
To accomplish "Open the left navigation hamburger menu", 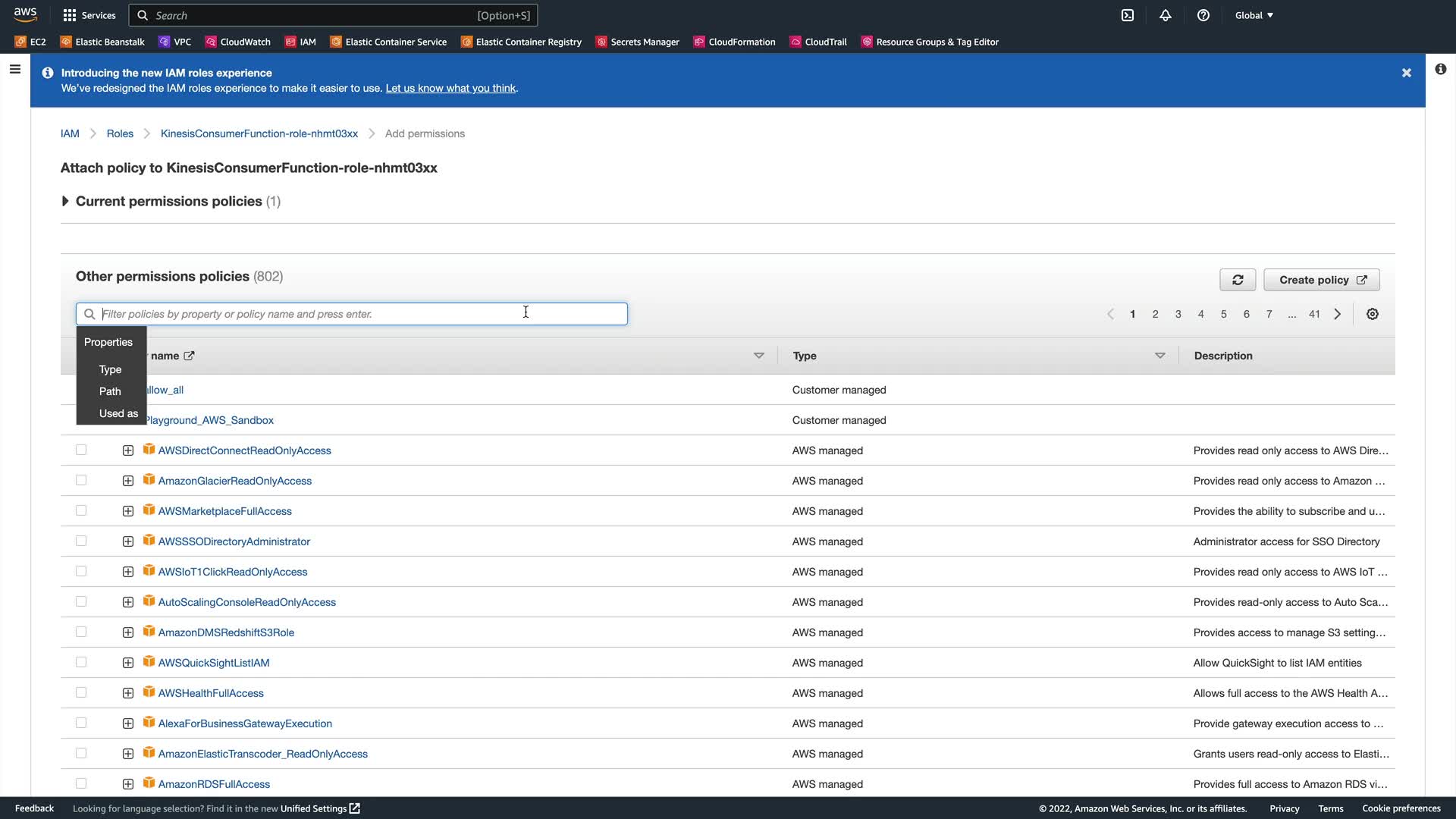I will (x=14, y=70).
